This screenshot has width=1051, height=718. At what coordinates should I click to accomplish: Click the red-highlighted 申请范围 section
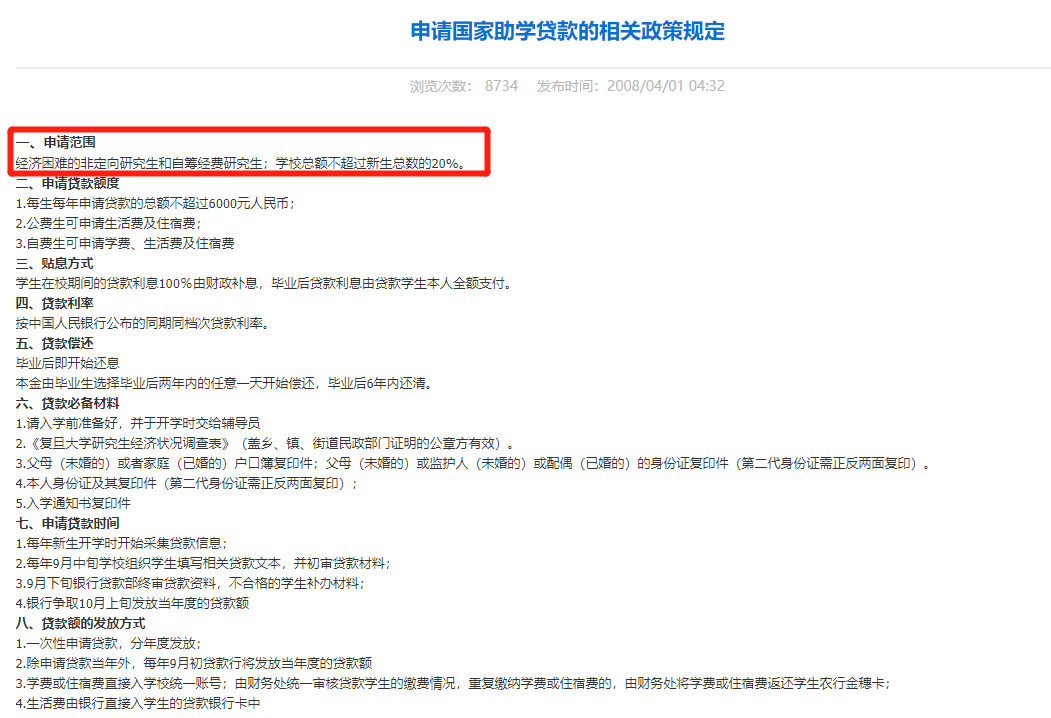click(x=248, y=153)
